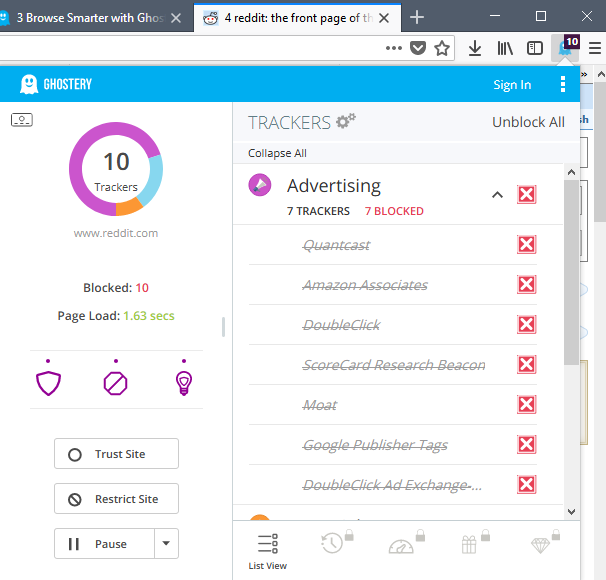The image size is (606, 580).
Task: Toggle the Quantcast tracker block checkbox
Action: pyautogui.click(x=526, y=245)
